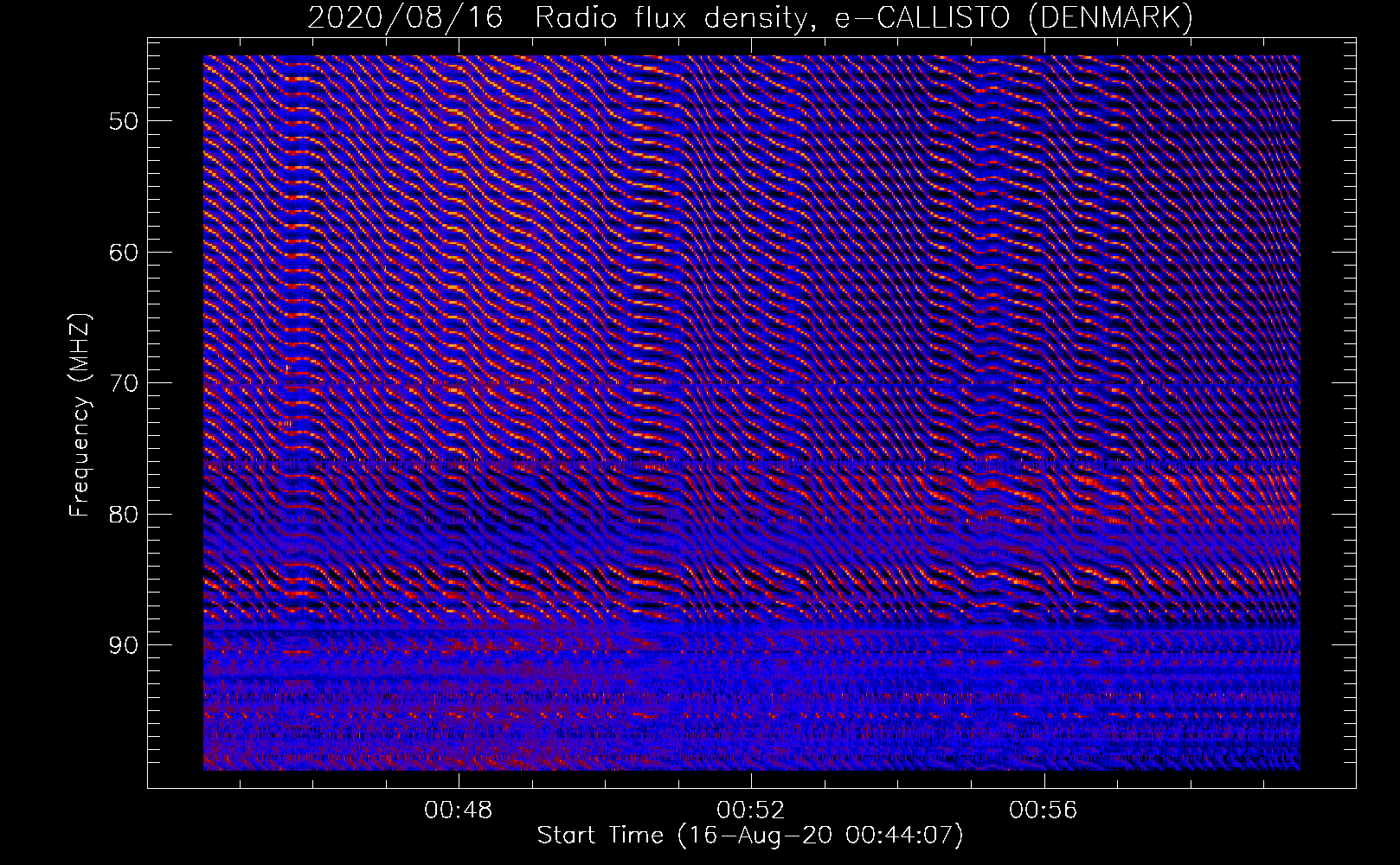
Task: Click the time tick label '00:52'
Action: pos(750,811)
